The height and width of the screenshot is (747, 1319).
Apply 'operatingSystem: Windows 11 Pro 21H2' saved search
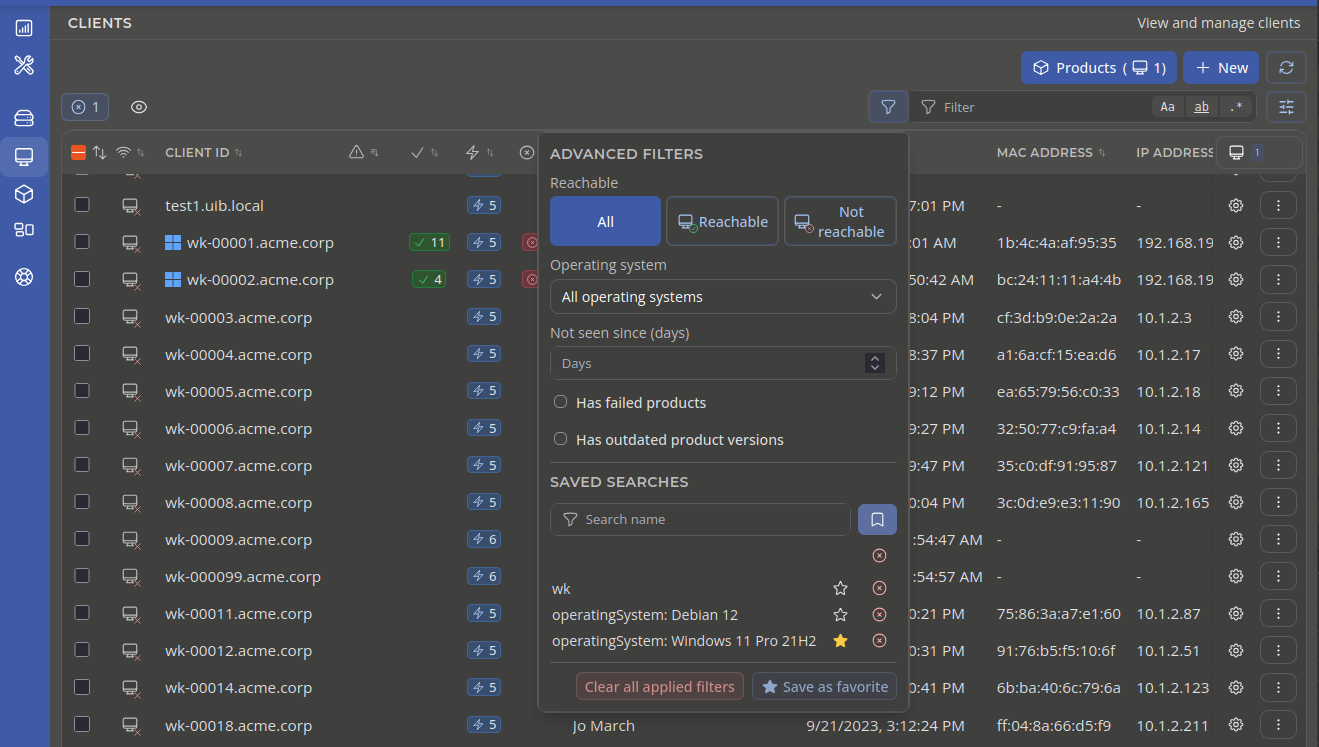point(684,641)
